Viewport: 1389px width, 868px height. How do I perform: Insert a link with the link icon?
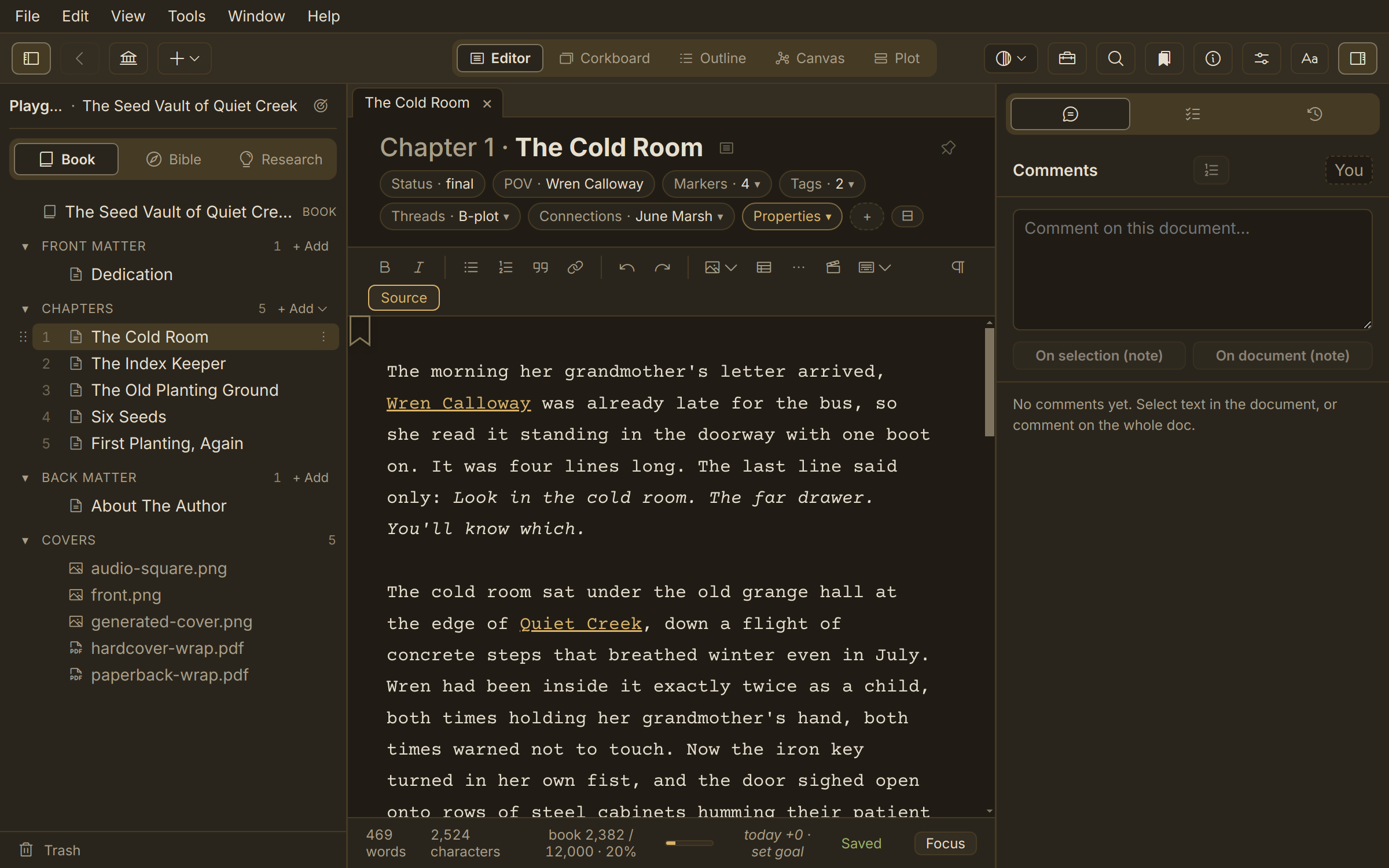575,267
